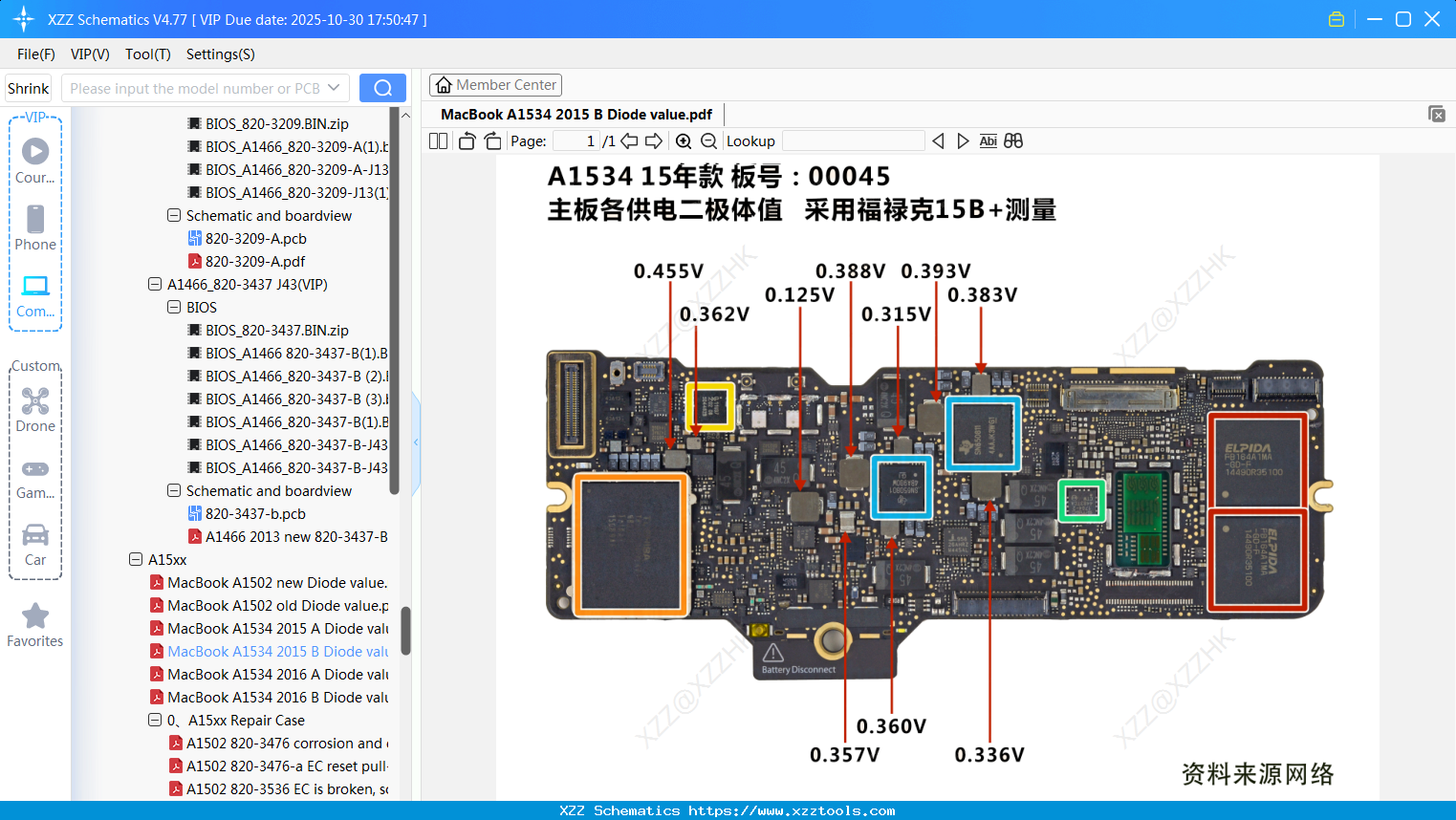Open 820-3209-A.pdf schematic
The width and height of the screenshot is (1456, 820).
coord(247,262)
